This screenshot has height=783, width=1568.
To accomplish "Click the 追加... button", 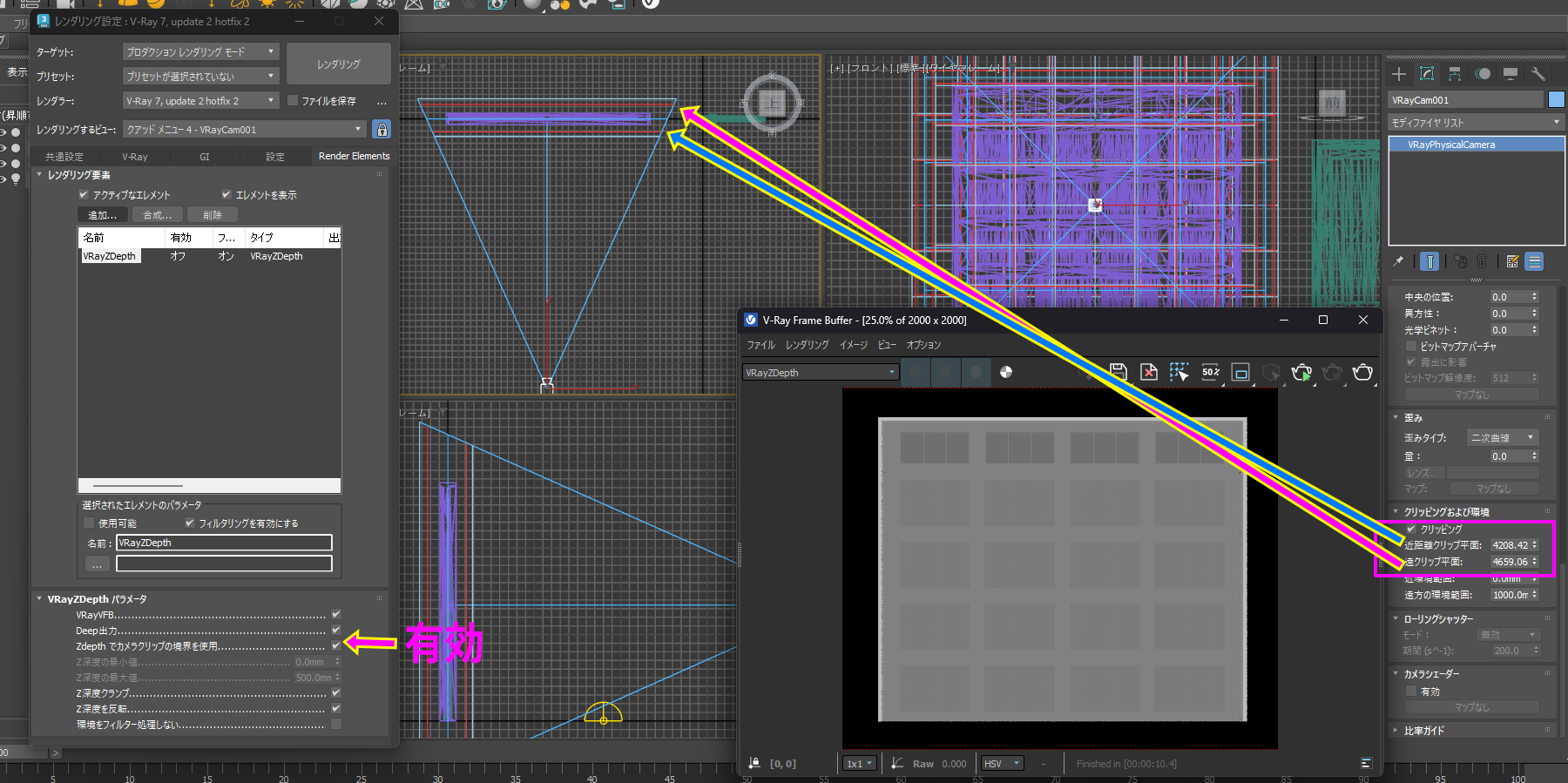I will [x=102, y=215].
